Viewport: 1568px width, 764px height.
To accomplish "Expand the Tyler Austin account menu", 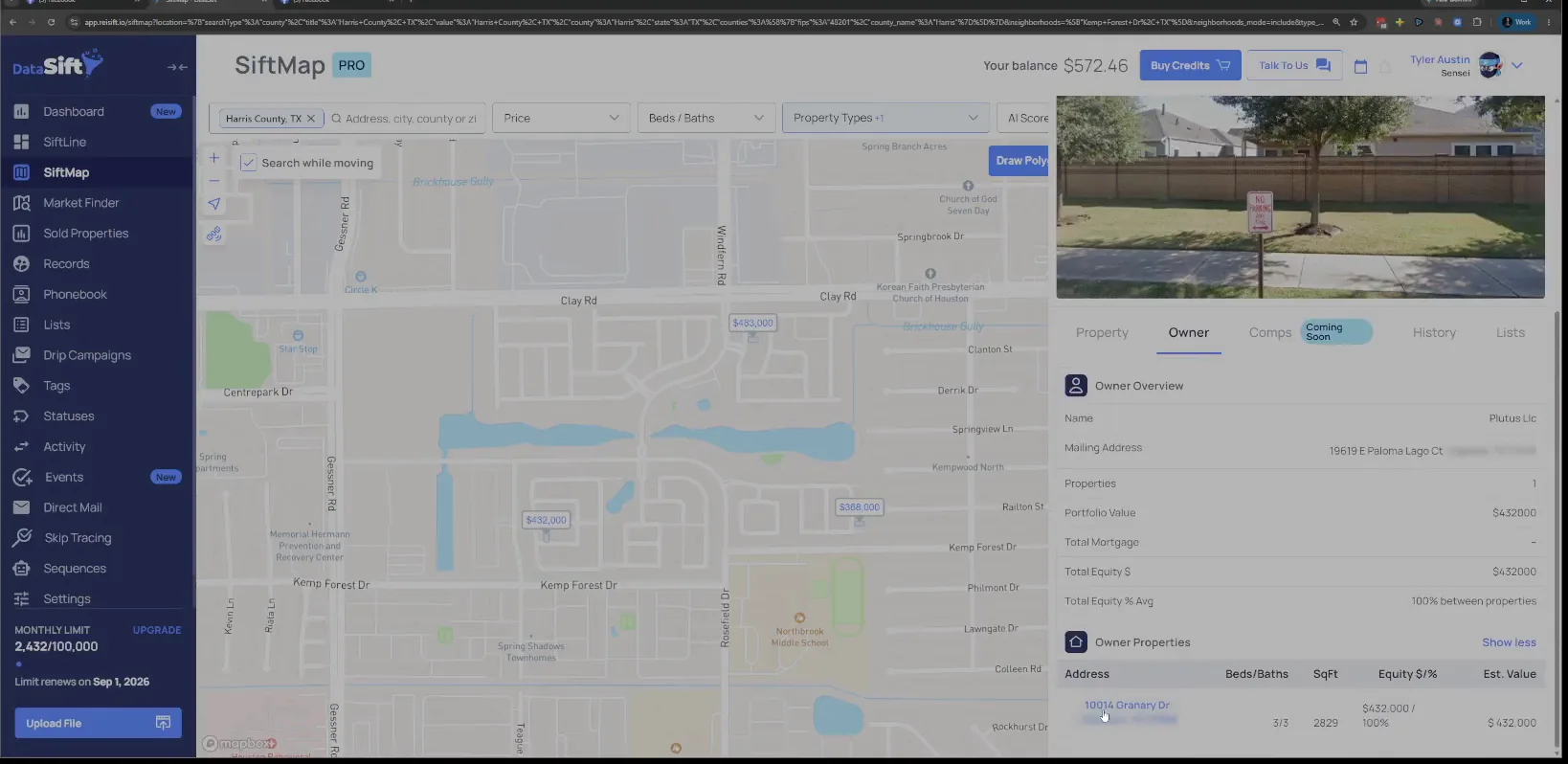I will tap(1516, 65).
